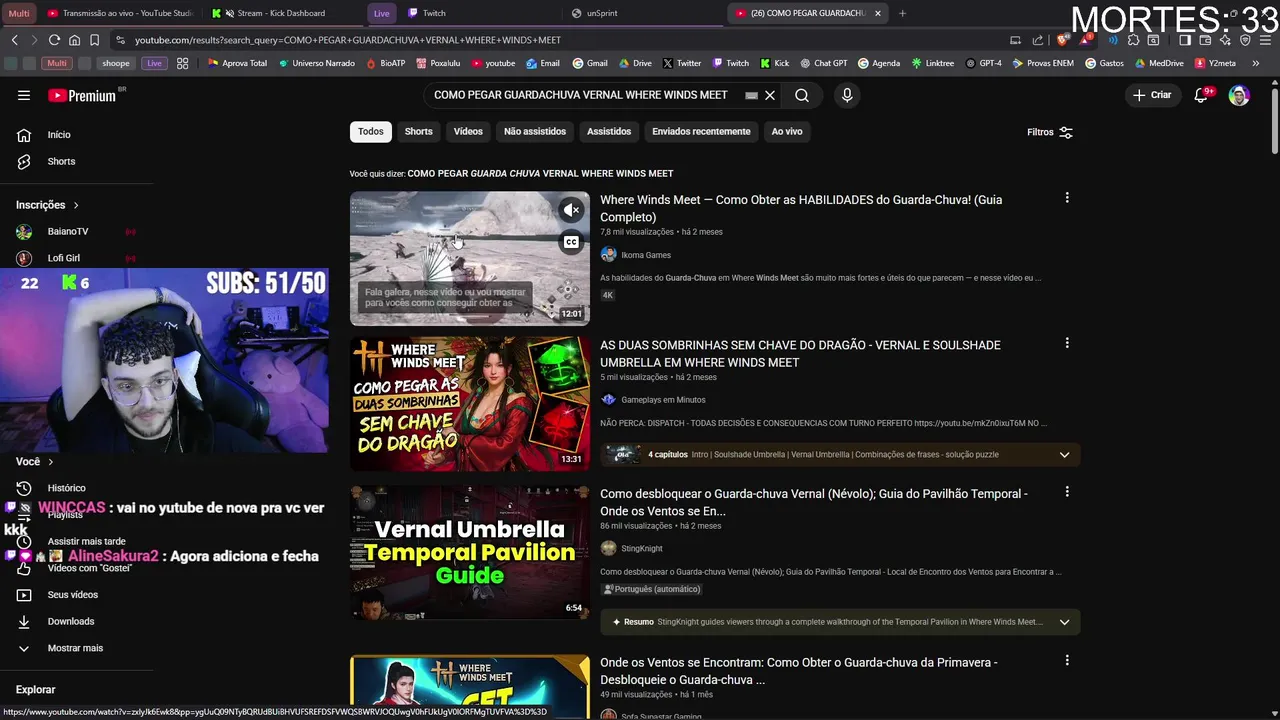Screen dimensions: 1280x720
Task: Select Enviados recentemente chip
Action: [x=701, y=131]
